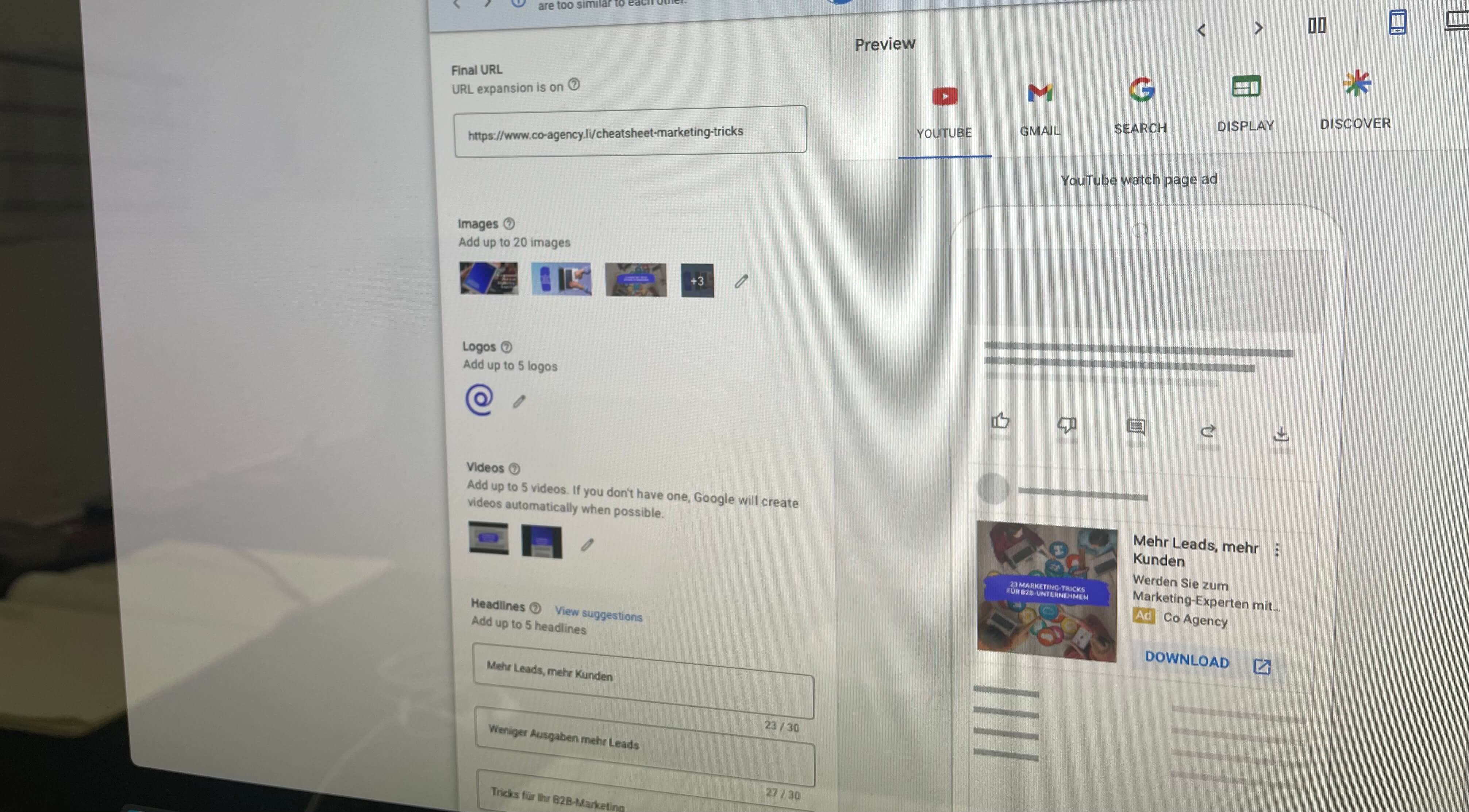Click the 'Mehr Leads, mehr Kunden' ad title in preview
Screen dimensions: 1469x812
pyautogui.click(x=1195, y=551)
